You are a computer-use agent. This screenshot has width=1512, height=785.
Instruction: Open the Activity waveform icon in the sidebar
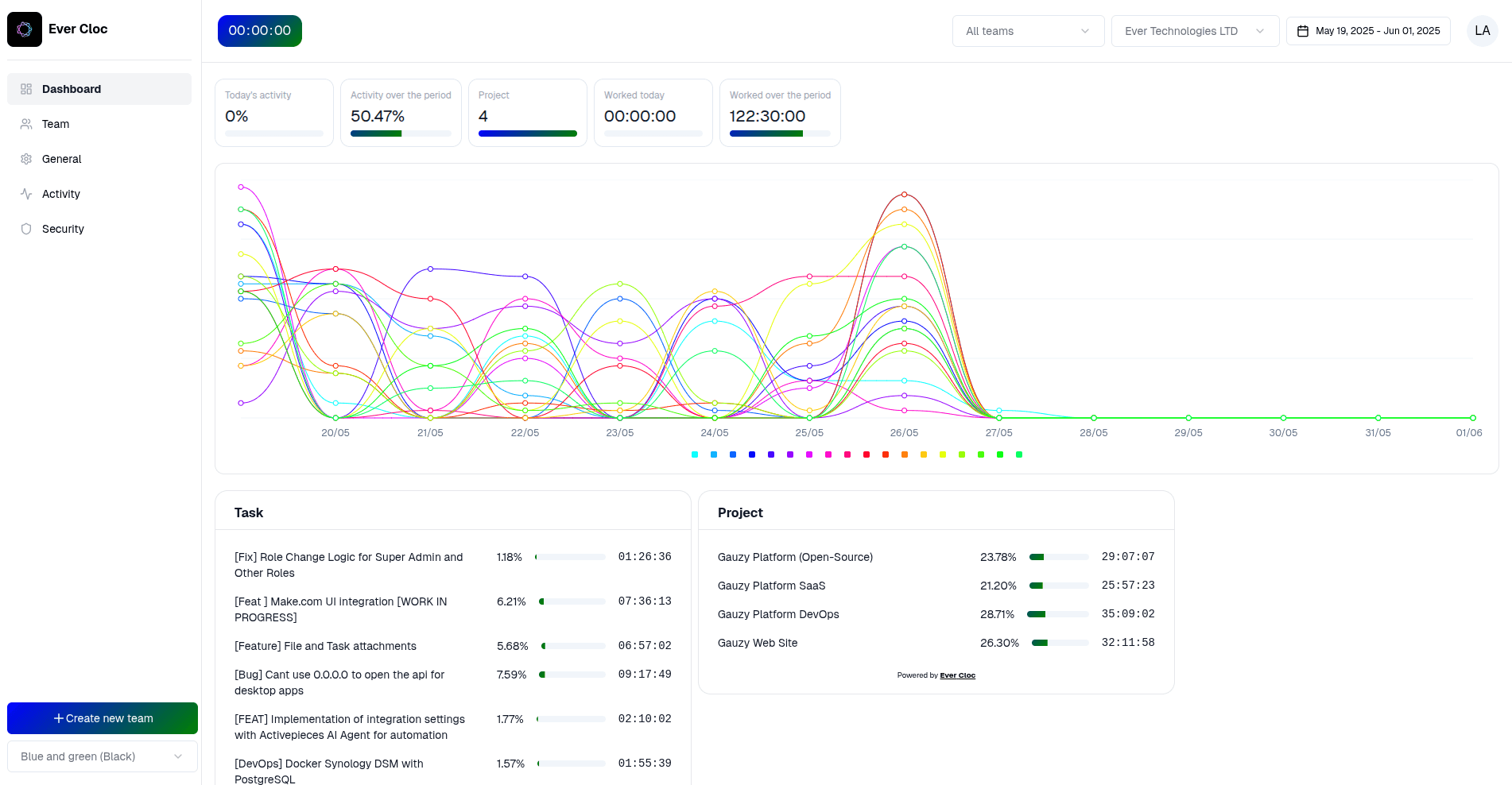pos(26,194)
